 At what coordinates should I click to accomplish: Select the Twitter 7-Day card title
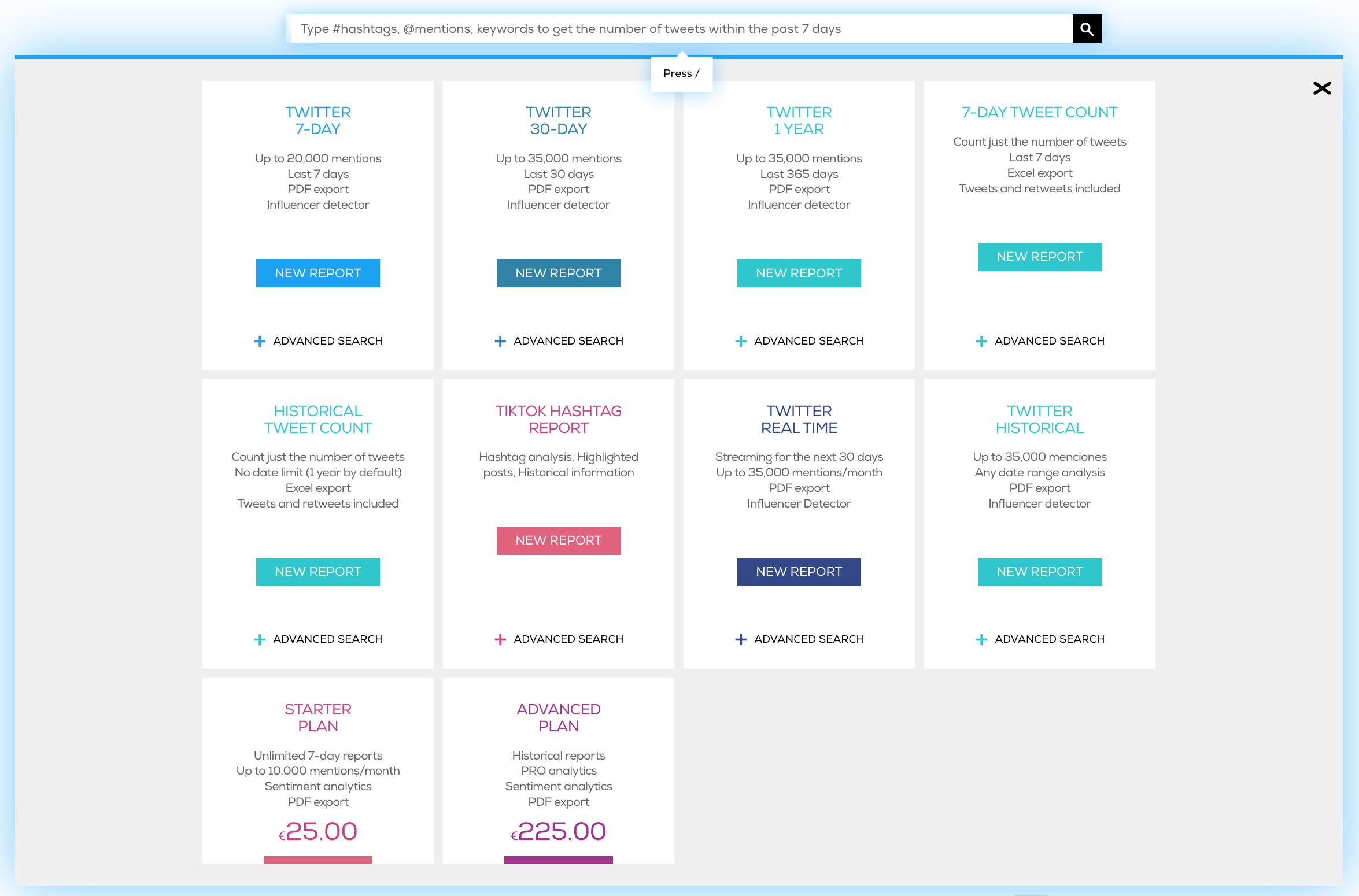click(x=318, y=120)
